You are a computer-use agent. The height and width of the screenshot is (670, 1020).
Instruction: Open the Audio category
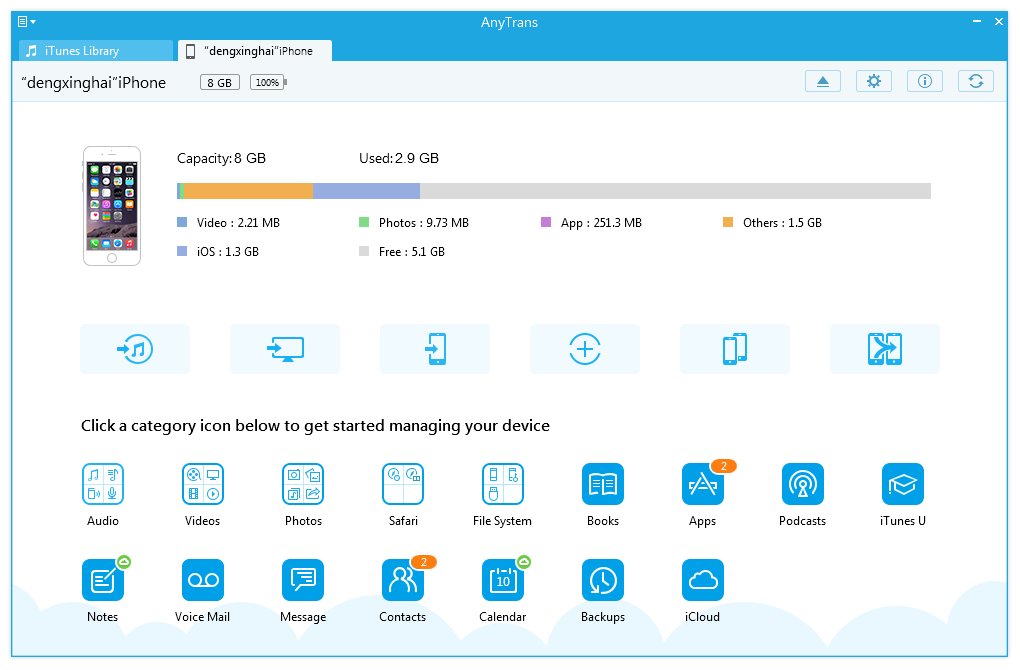(103, 484)
